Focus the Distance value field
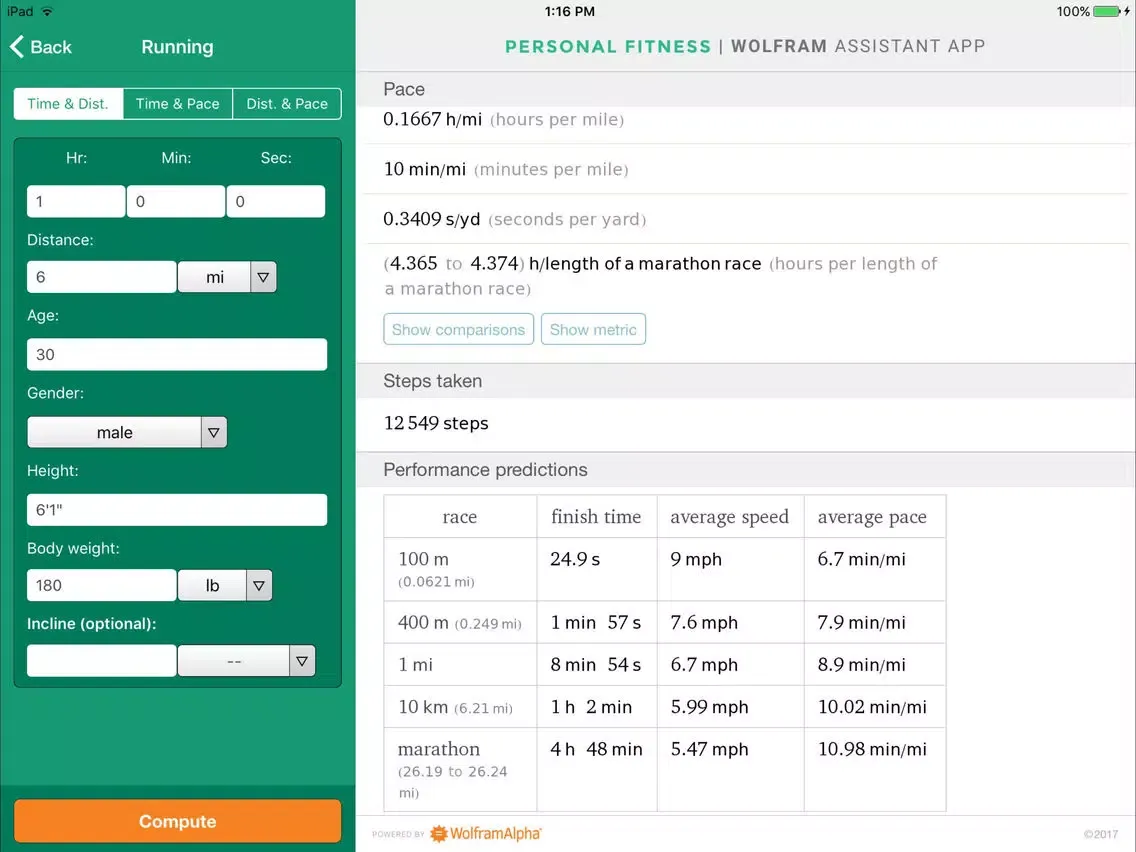Viewport: 1136px width, 852px height. 101,277
